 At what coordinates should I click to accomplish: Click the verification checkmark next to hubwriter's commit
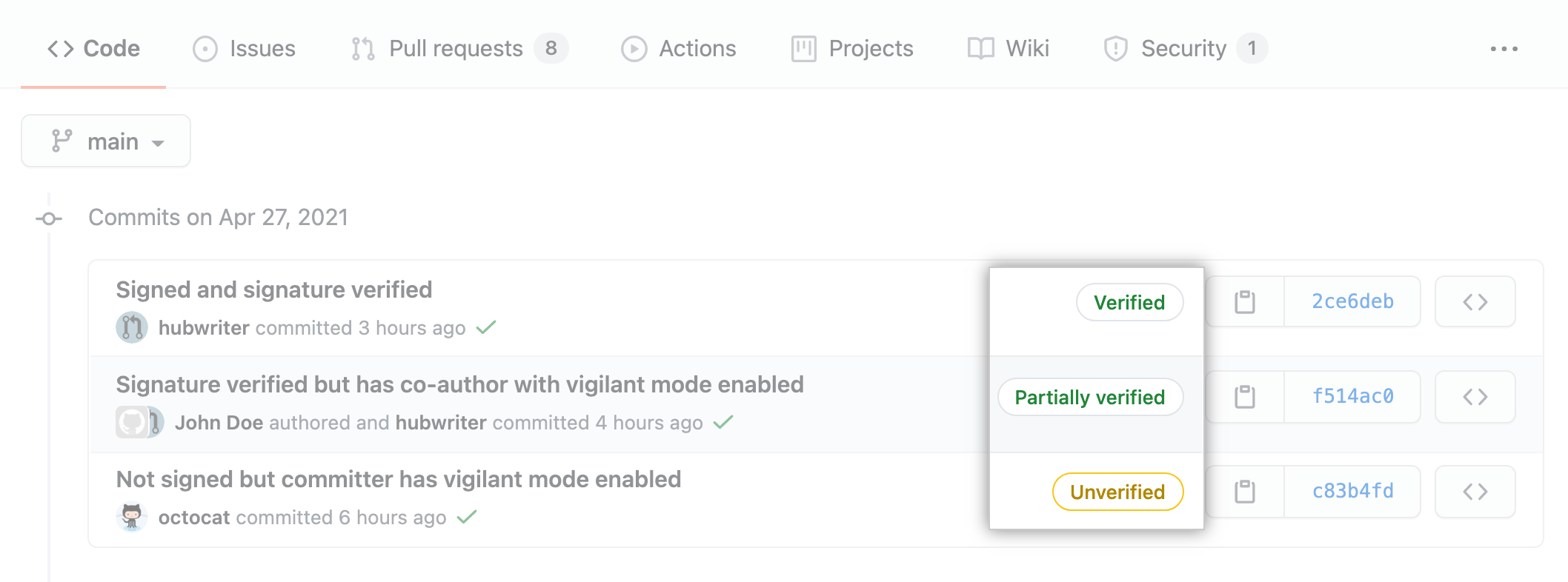487,327
